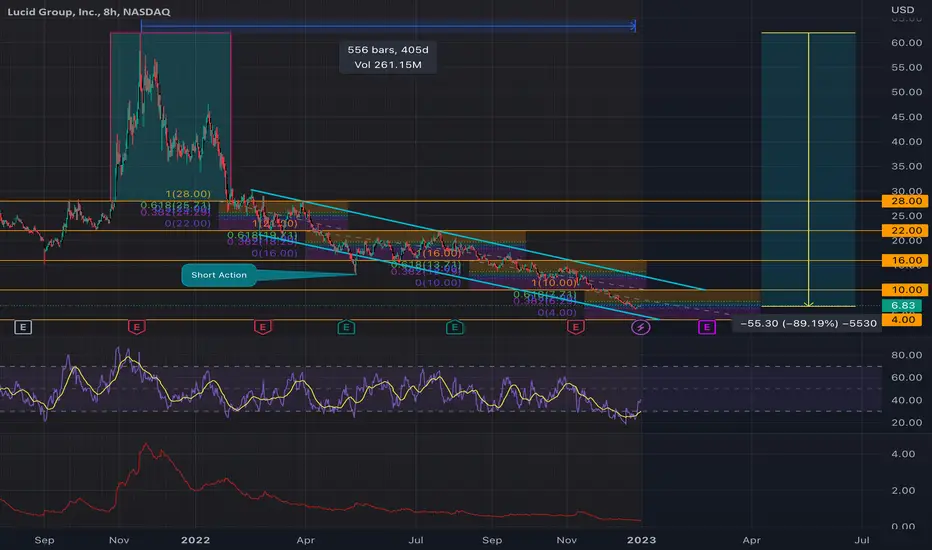
Task: Click the 1(10.00) Fibonacci level label
Action: coord(554,283)
